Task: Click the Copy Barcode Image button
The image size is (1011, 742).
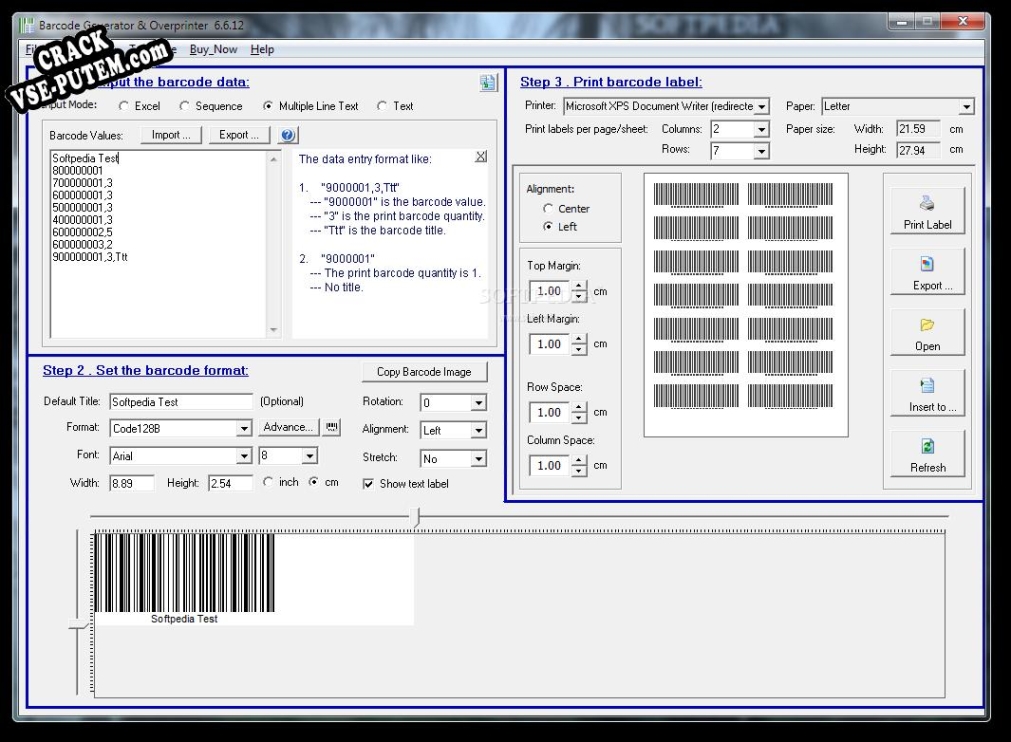Action: 424,371
